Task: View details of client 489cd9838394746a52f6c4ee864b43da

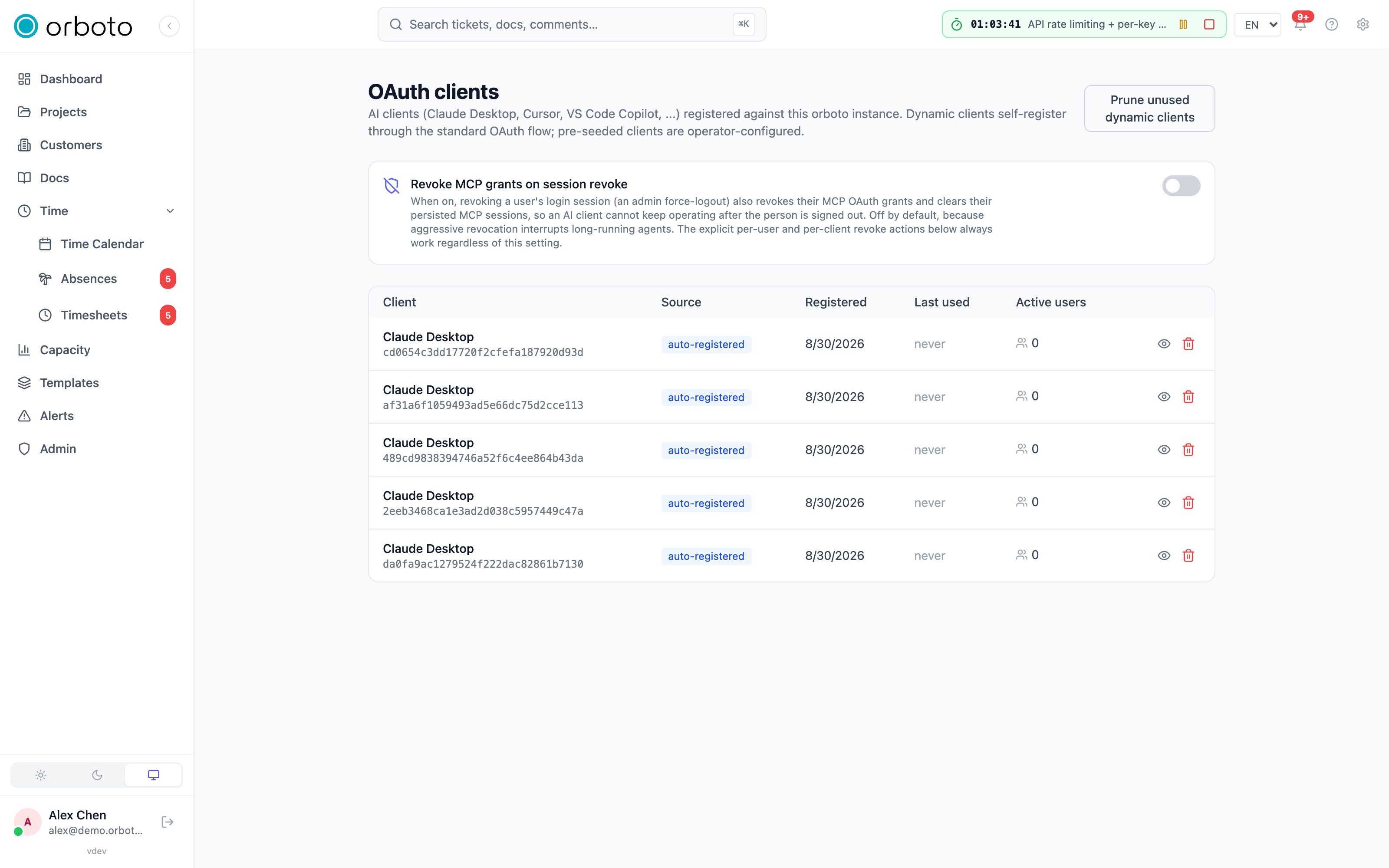Action: [x=1163, y=450]
